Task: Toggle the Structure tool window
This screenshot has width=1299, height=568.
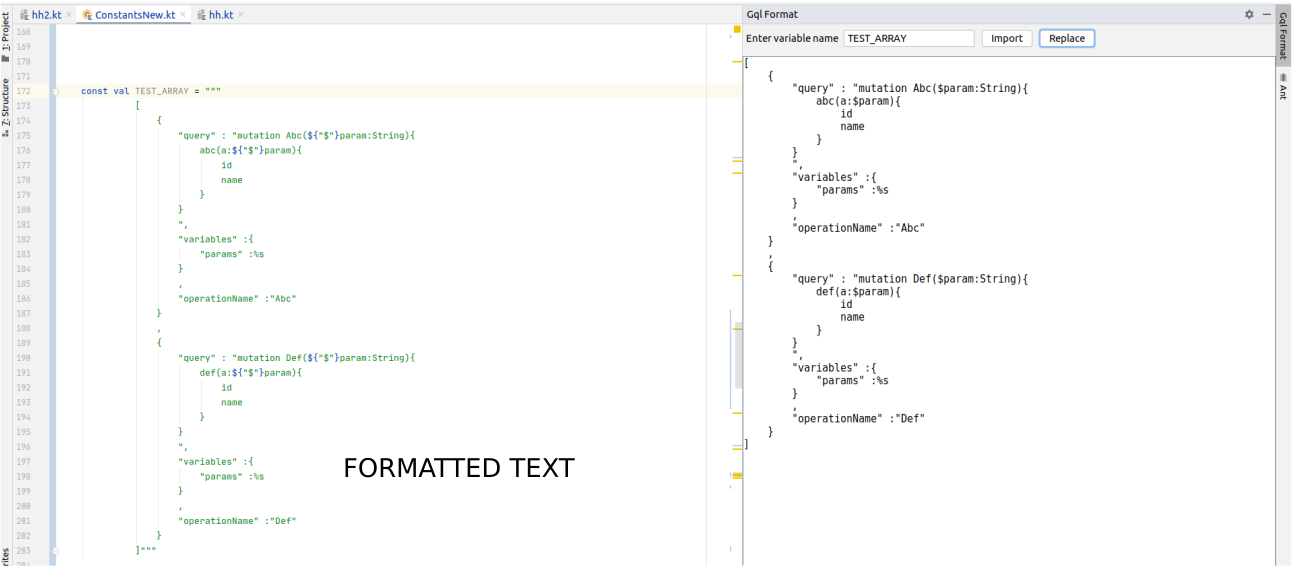Action: pyautogui.click(x=6, y=107)
